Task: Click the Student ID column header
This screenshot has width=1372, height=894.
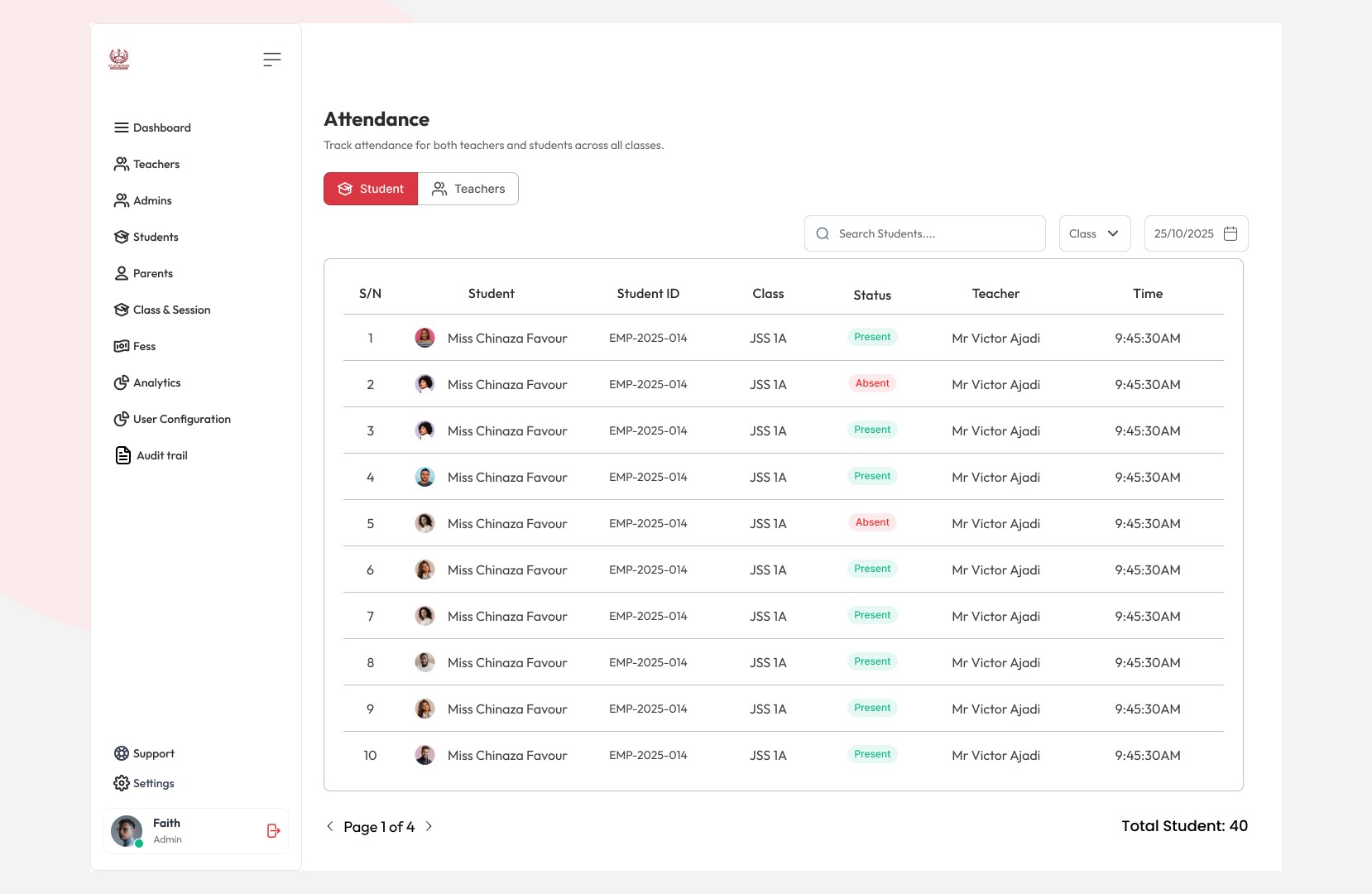Action: pos(648,294)
